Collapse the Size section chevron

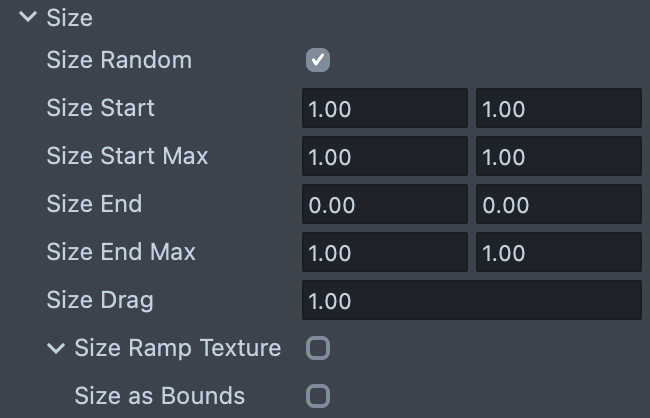(x=27, y=17)
